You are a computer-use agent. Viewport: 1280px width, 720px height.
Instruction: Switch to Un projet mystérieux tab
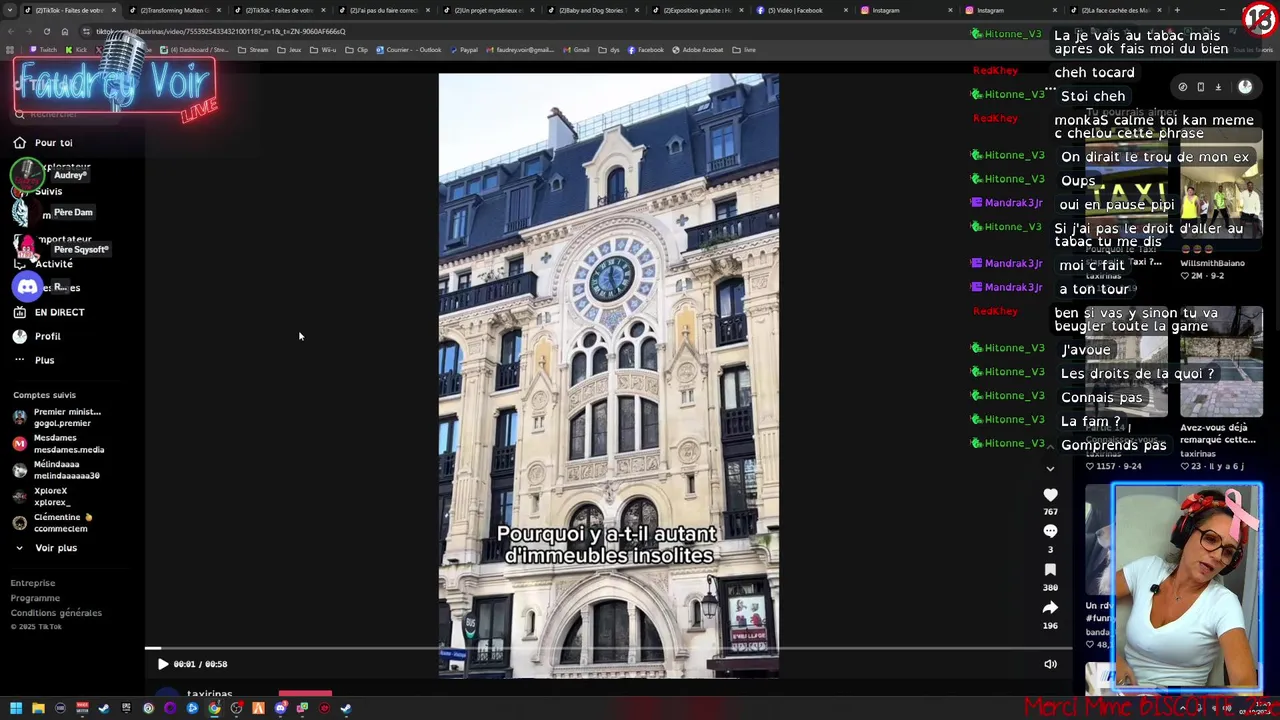(x=487, y=10)
